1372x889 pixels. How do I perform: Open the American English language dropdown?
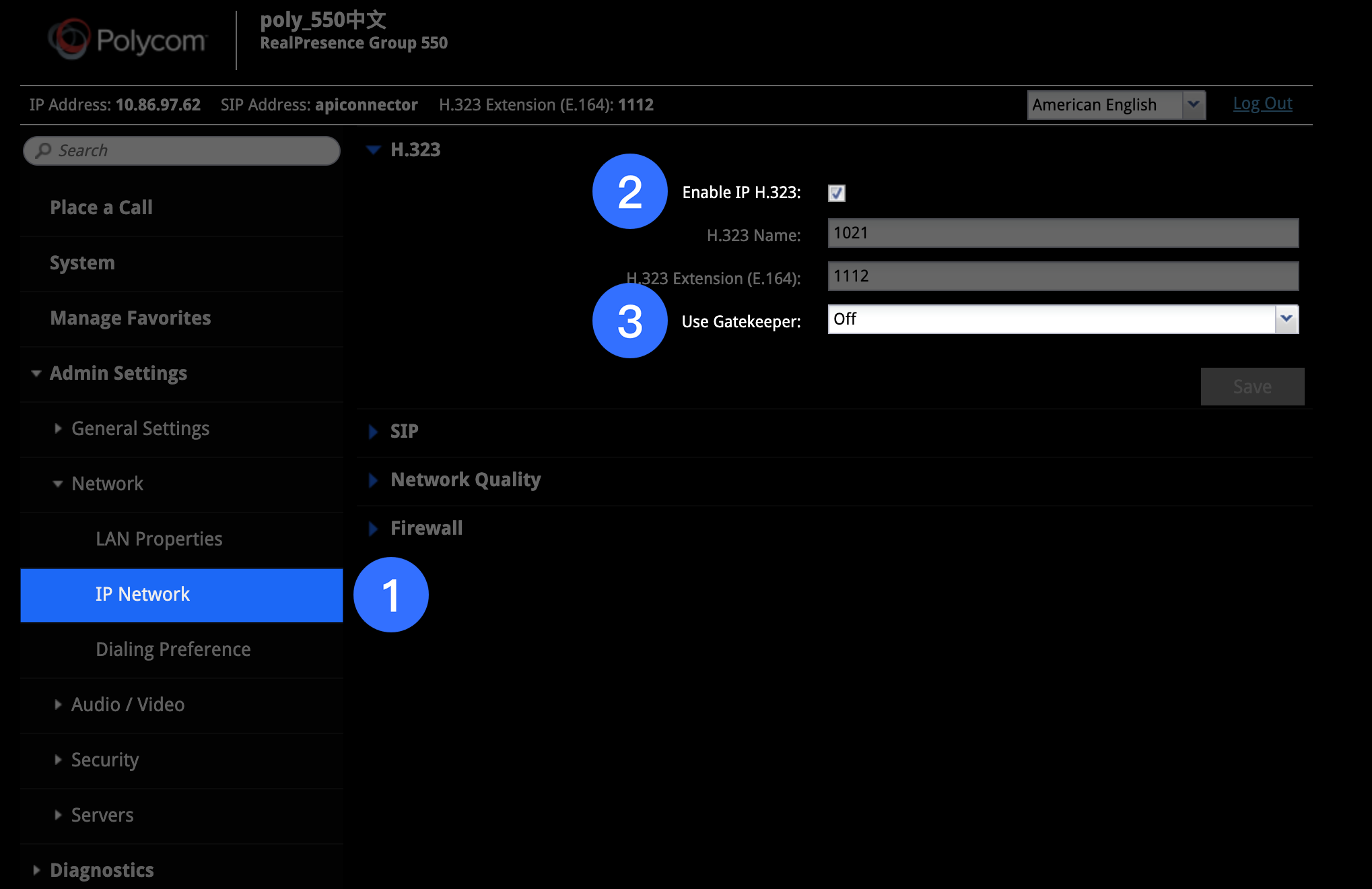pos(1104,104)
